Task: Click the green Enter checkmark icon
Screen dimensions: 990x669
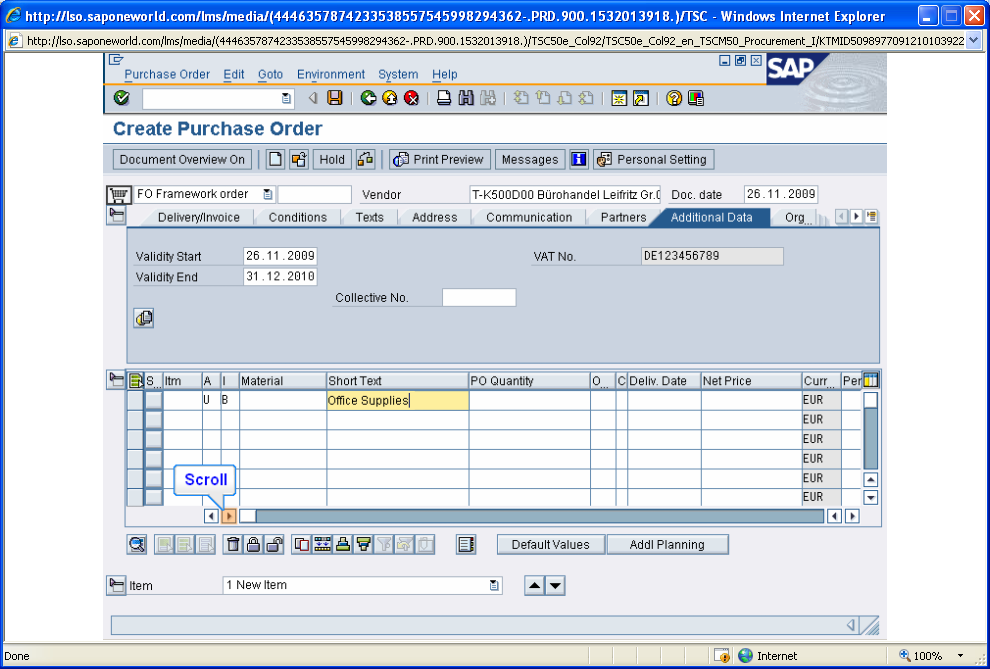Action: (x=121, y=98)
